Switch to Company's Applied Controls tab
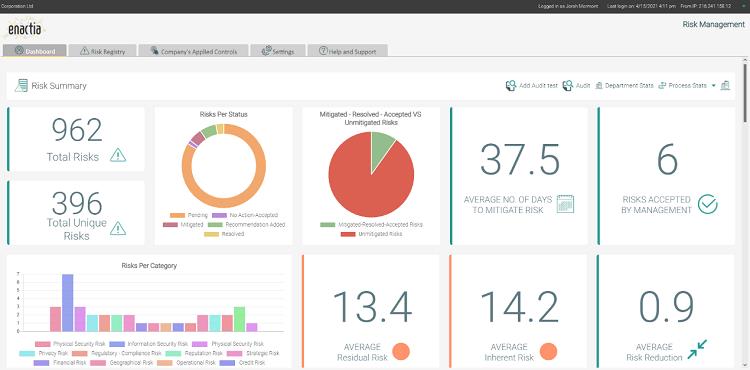This screenshot has height=370, width=750. (193, 51)
